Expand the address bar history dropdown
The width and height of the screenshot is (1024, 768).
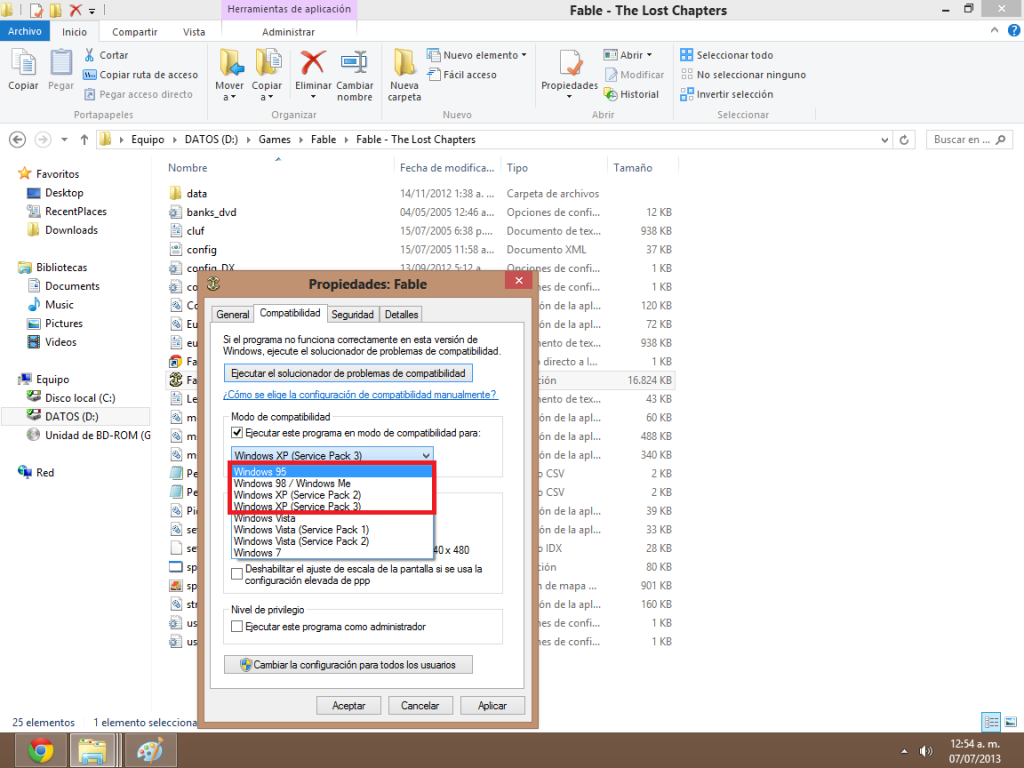click(x=884, y=140)
